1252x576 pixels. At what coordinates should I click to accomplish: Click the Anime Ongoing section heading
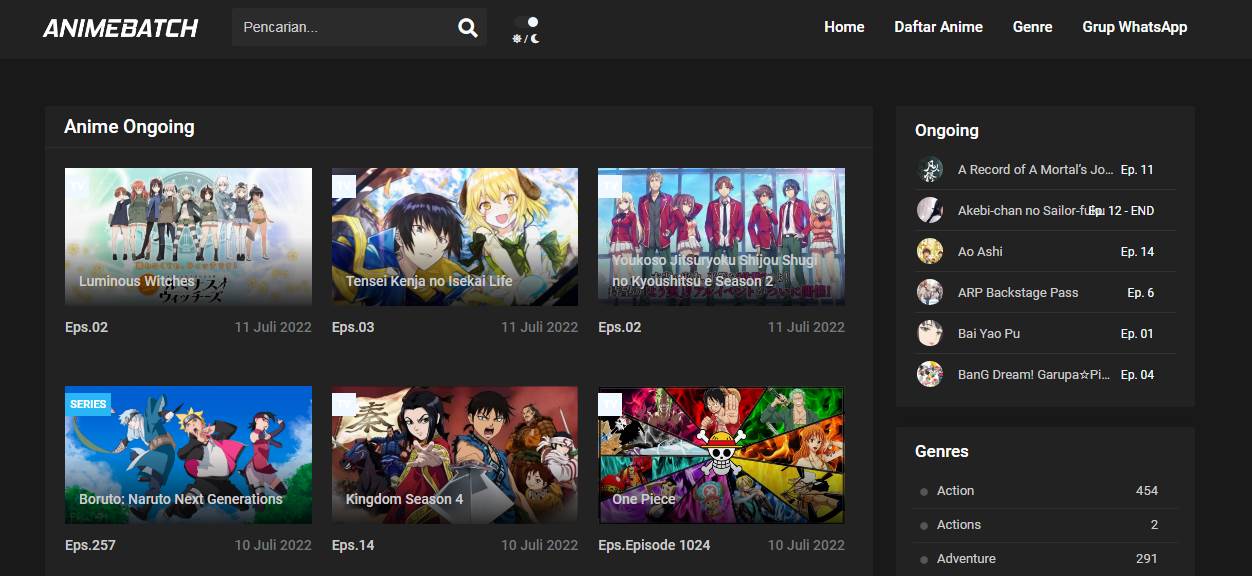[129, 126]
